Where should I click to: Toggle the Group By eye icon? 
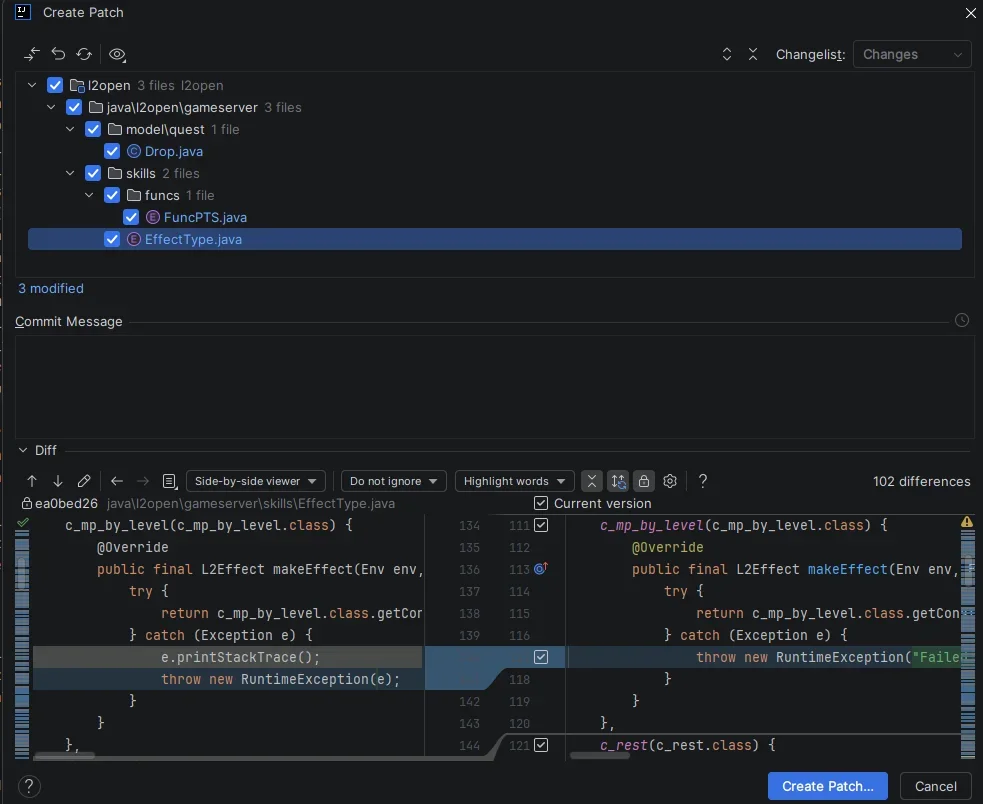point(117,55)
